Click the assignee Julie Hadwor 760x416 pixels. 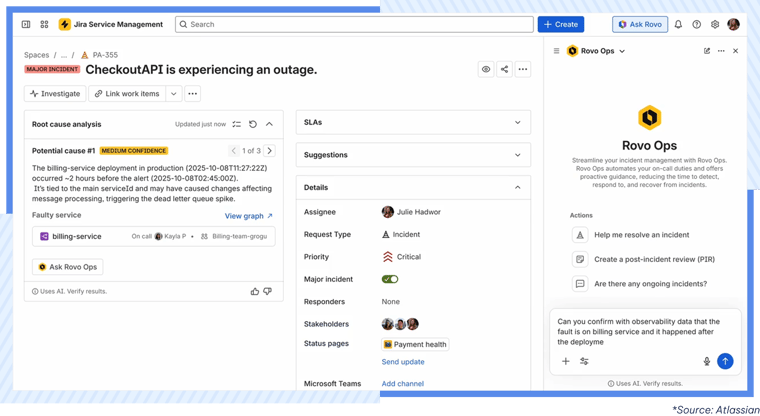tap(411, 212)
